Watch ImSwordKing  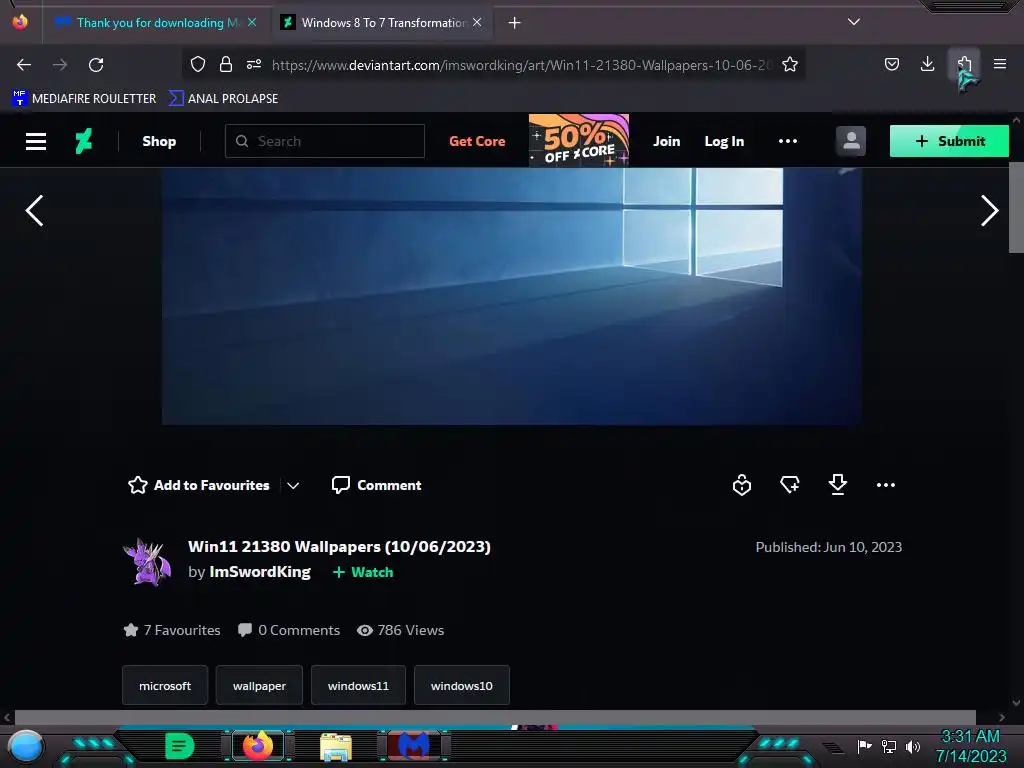click(363, 572)
